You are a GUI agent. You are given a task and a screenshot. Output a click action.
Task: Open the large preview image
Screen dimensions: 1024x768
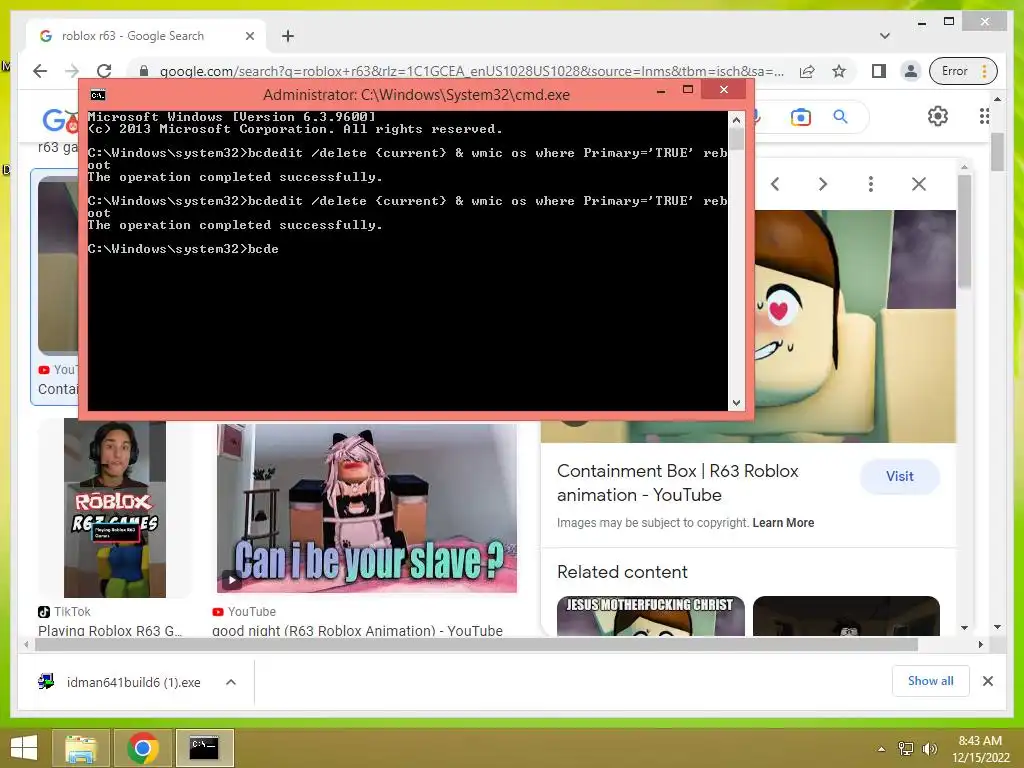[856, 326]
